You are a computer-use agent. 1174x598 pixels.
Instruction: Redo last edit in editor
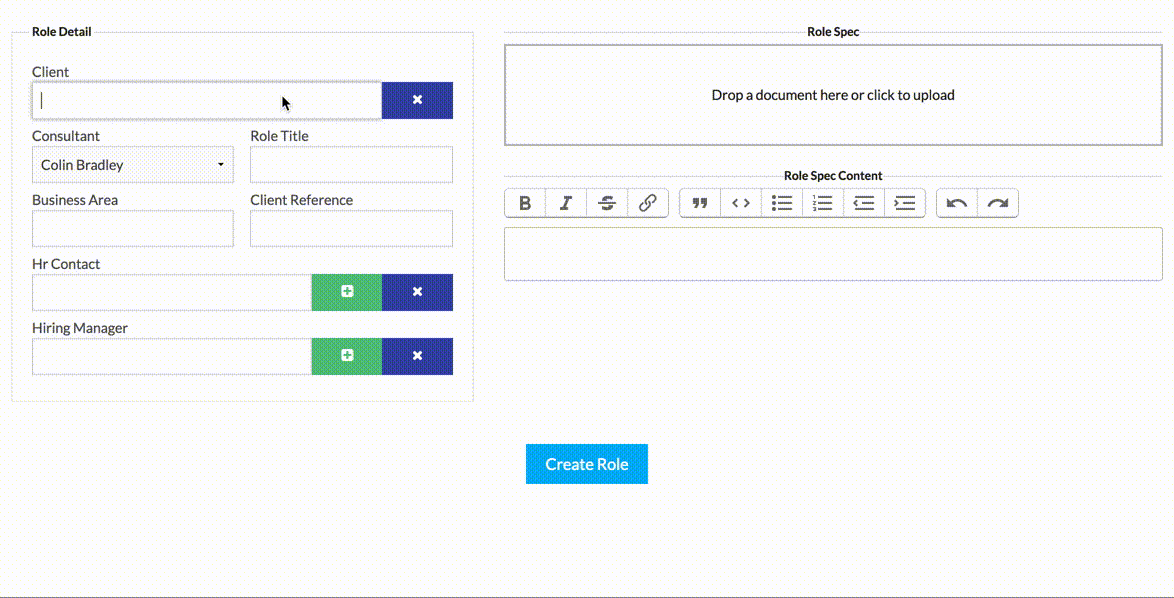pos(998,203)
